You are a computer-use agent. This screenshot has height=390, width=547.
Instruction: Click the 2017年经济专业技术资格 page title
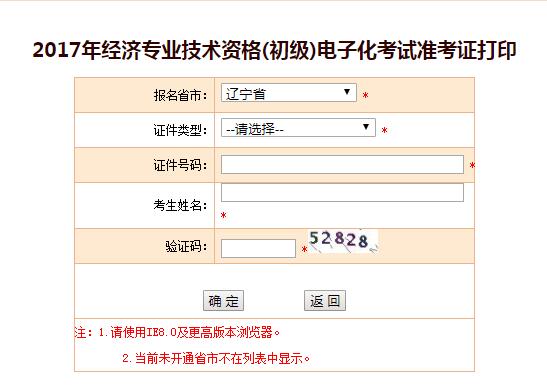pos(274,50)
